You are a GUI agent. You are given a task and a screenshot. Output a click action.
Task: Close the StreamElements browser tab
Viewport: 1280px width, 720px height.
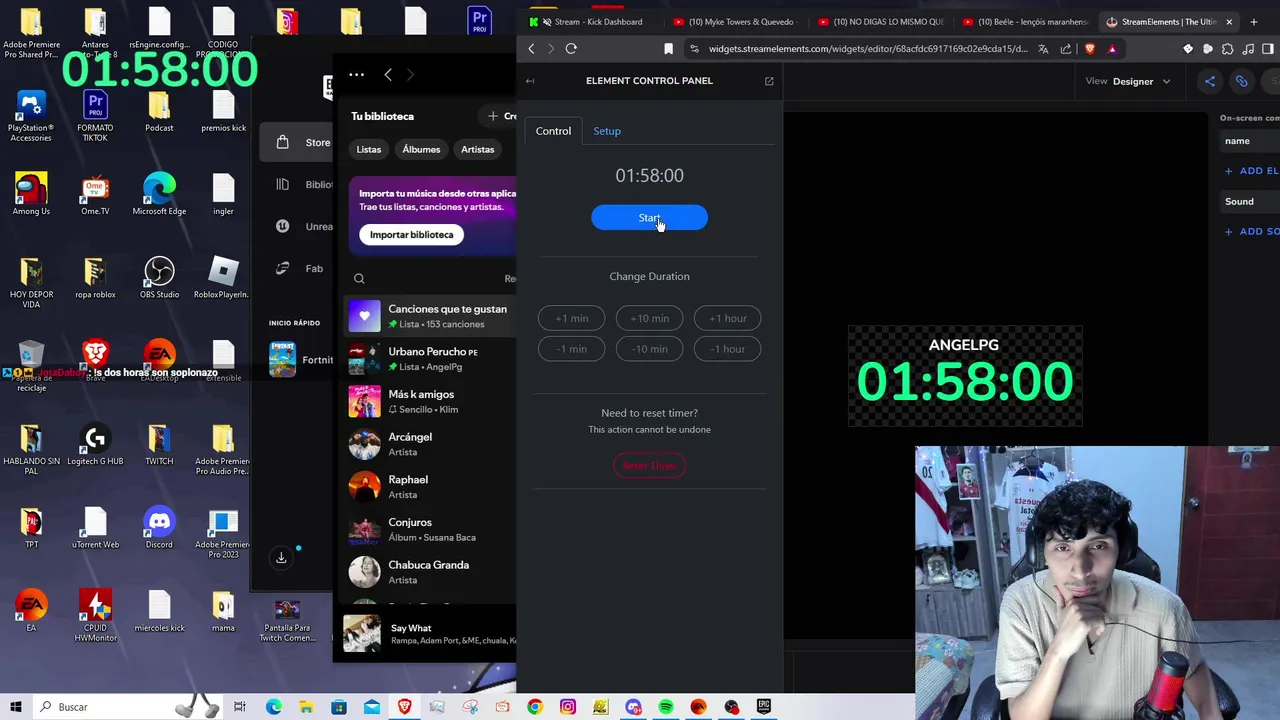[1229, 22]
